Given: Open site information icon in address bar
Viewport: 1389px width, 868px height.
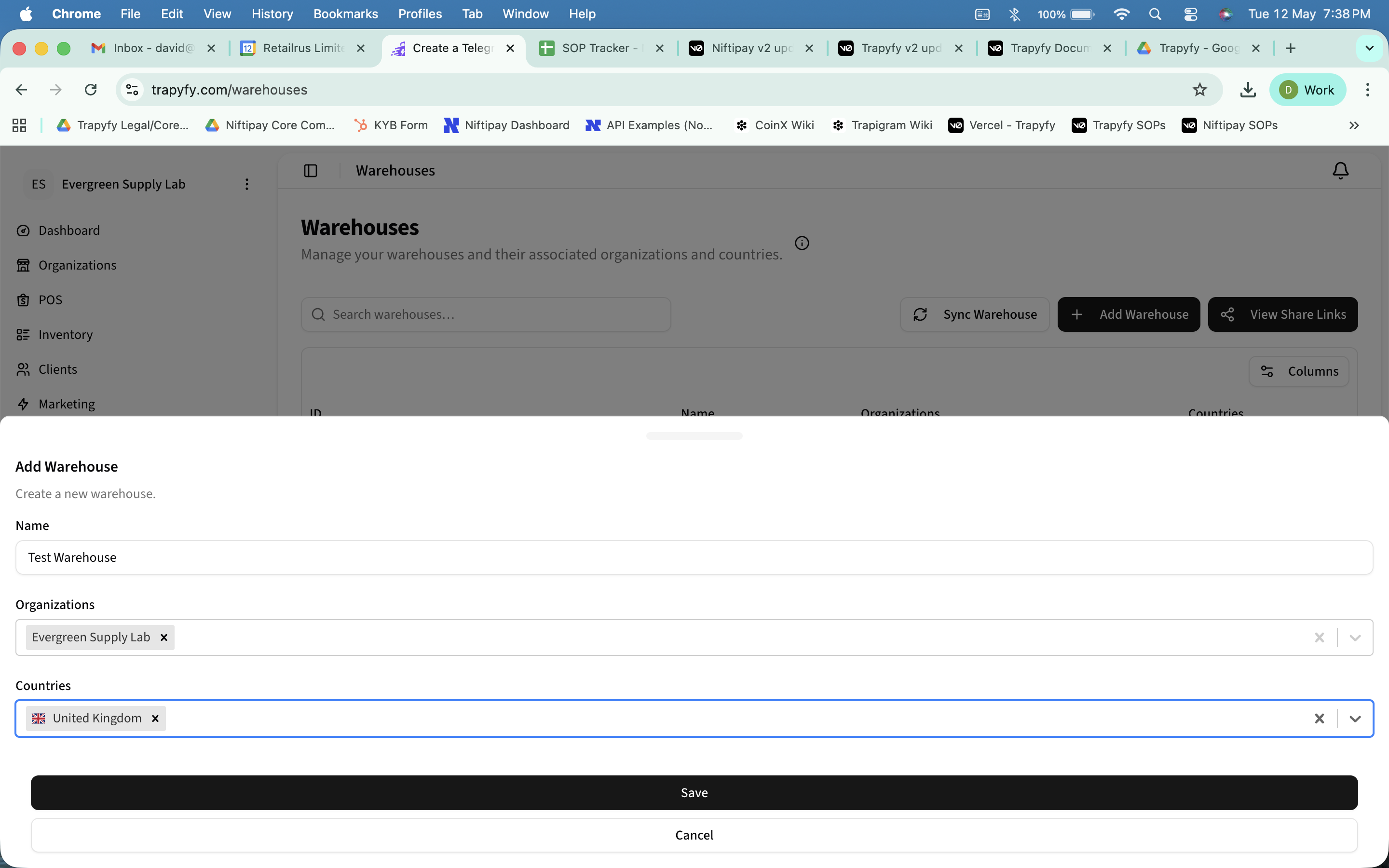Looking at the screenshot, I should point(133,90).
